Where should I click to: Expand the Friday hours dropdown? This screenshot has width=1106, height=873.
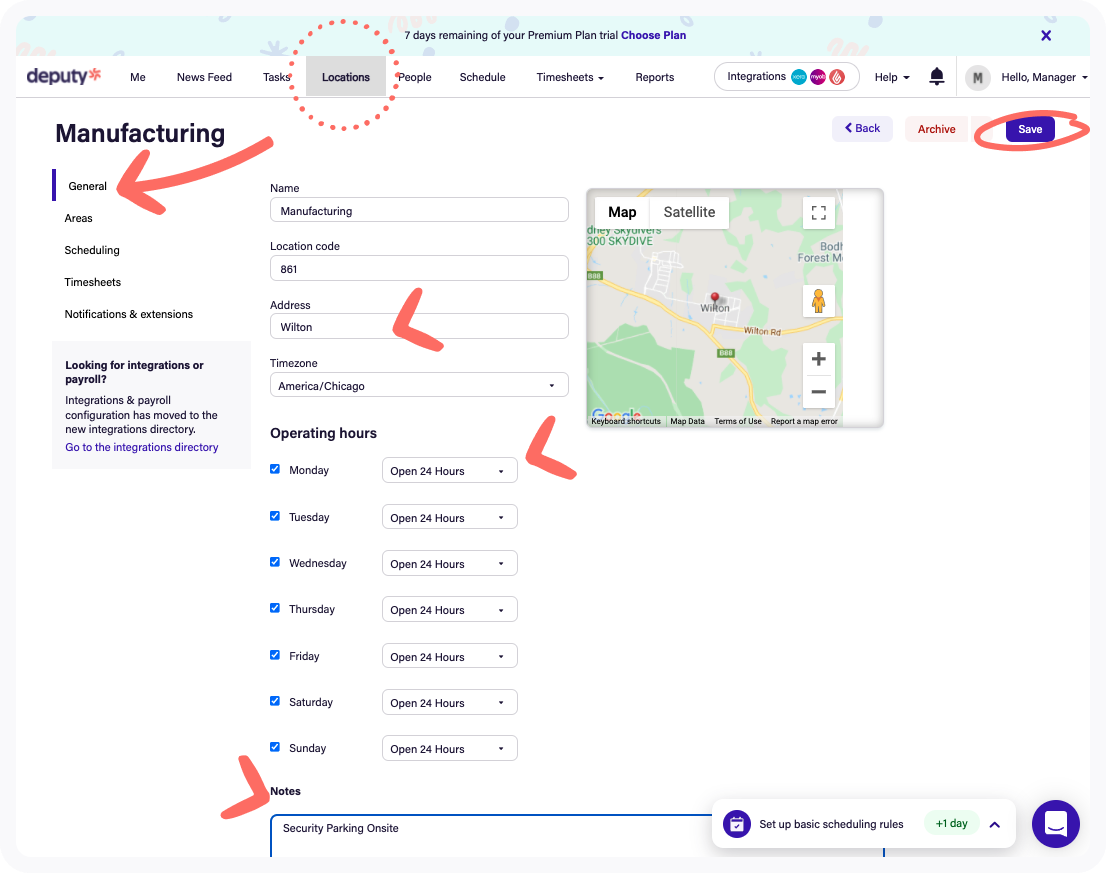point(449,656)
